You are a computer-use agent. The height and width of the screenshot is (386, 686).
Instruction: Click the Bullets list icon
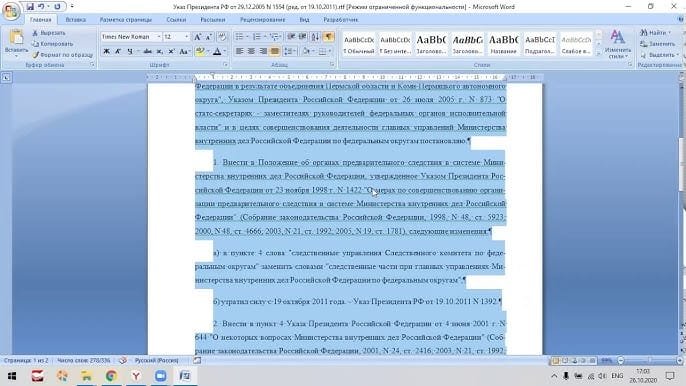click(239, 37)
